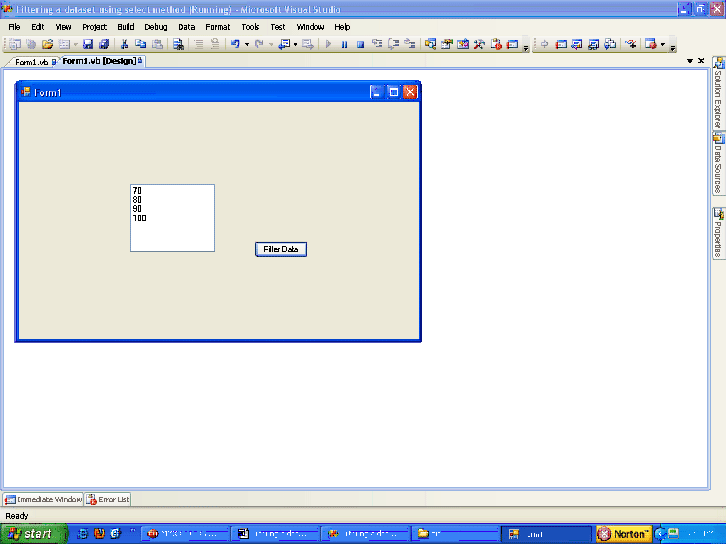The width and height of the screenshot is (726, 544).
Task: Click the Open File folder icon
Action: point(47,44)
